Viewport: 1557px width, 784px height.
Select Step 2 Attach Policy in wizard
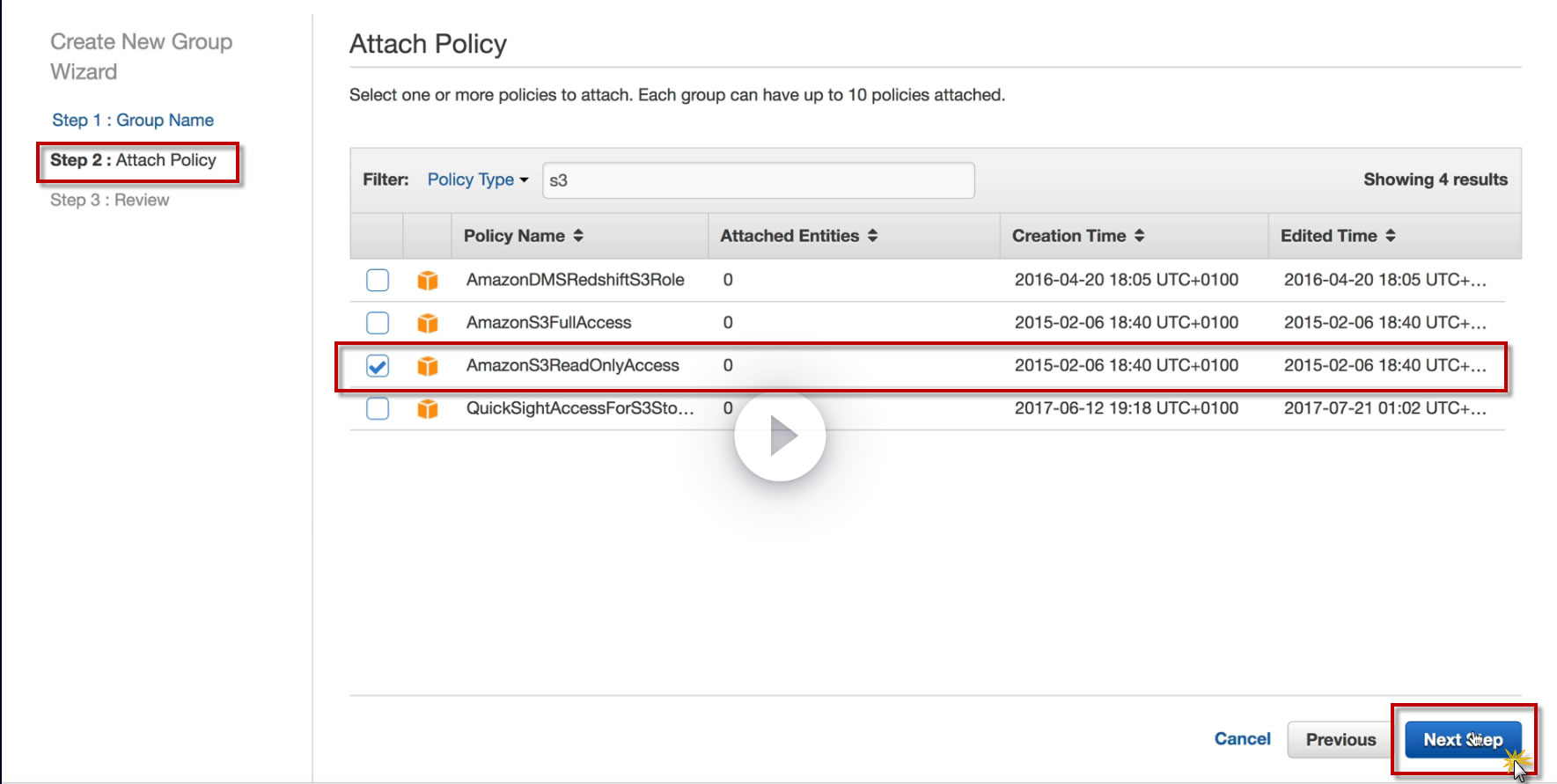(x=133, y=160)
